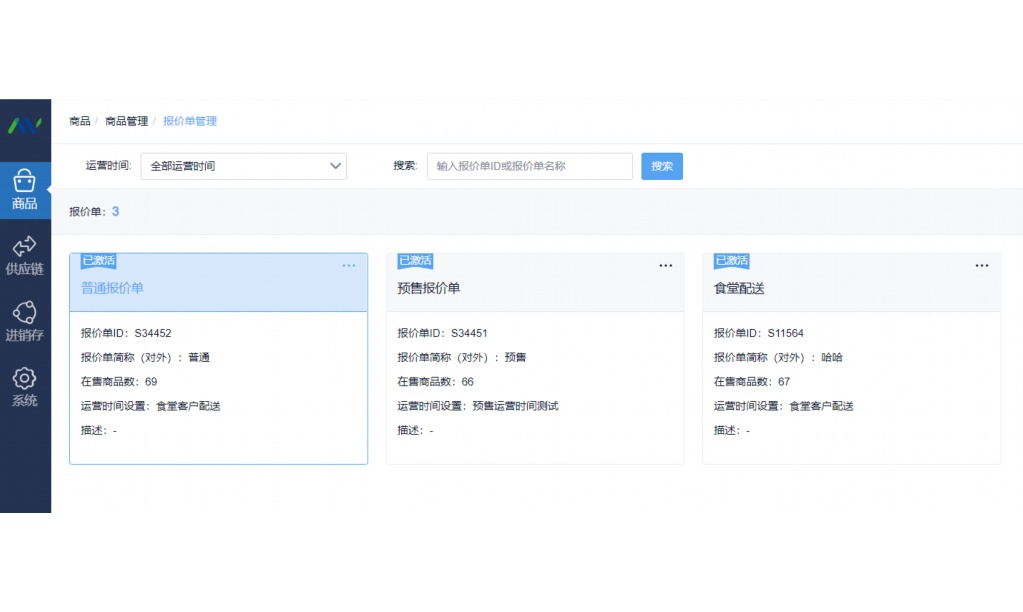Viewport: 1023px width, 612px height.
Task: Click the 已激活 status badge on 普通报价单
Action: (98, 260)
